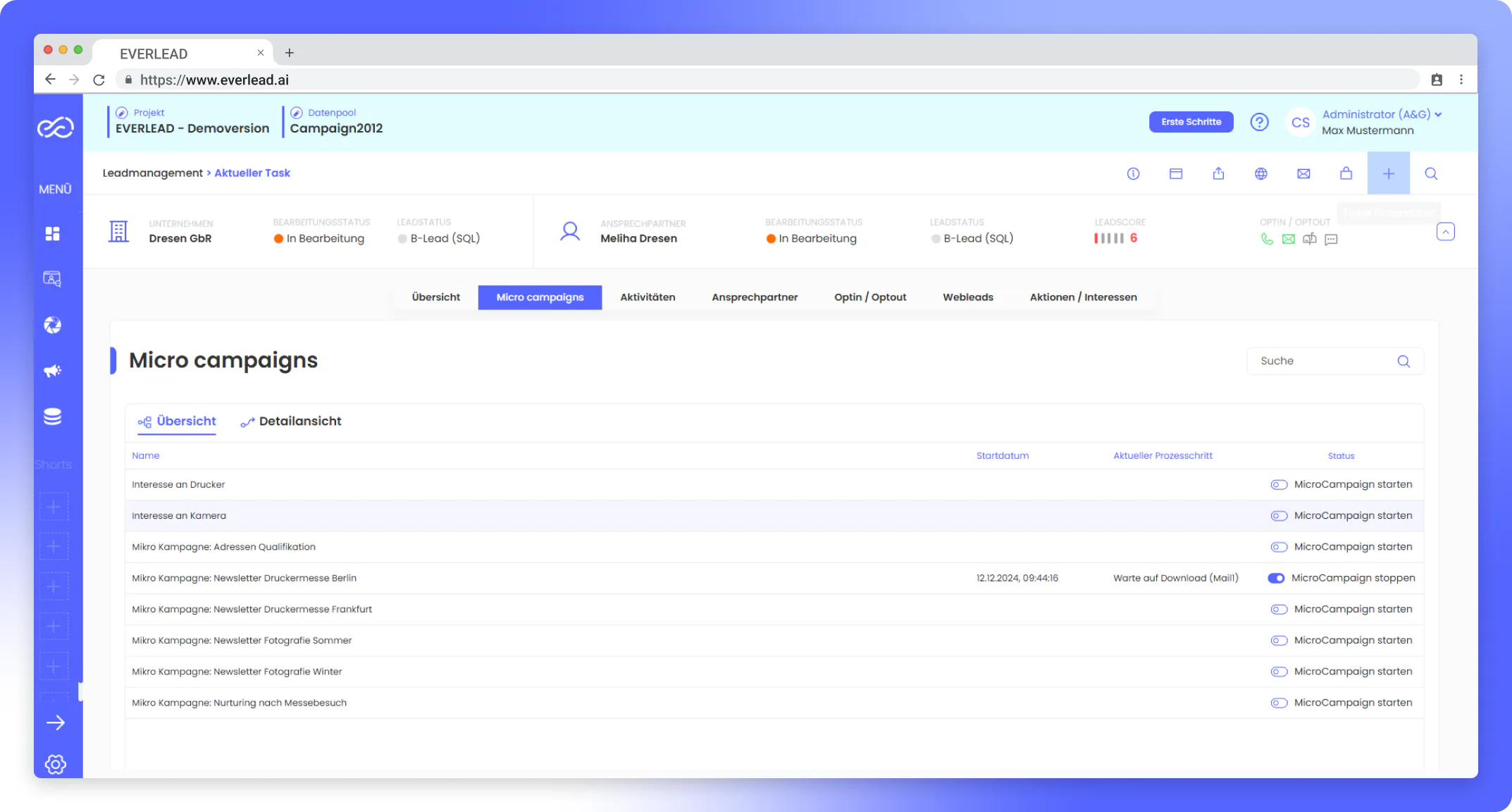Click the share/export icon in toolbar

tap(1218, 173)
